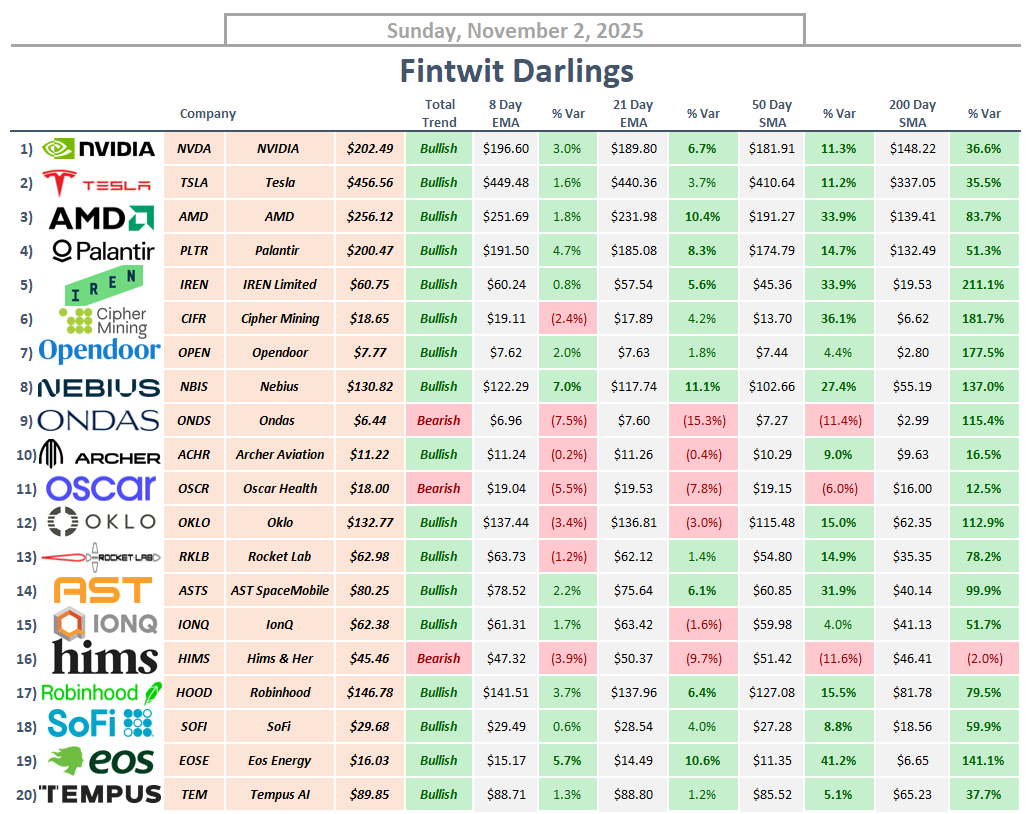The width and height of the screenshot is (1026, 814).
Task: Click the Total Trend column header
Action: pos(439,113)
